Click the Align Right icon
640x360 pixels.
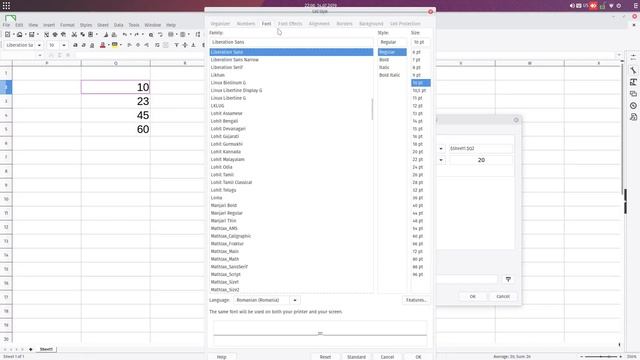147,45
